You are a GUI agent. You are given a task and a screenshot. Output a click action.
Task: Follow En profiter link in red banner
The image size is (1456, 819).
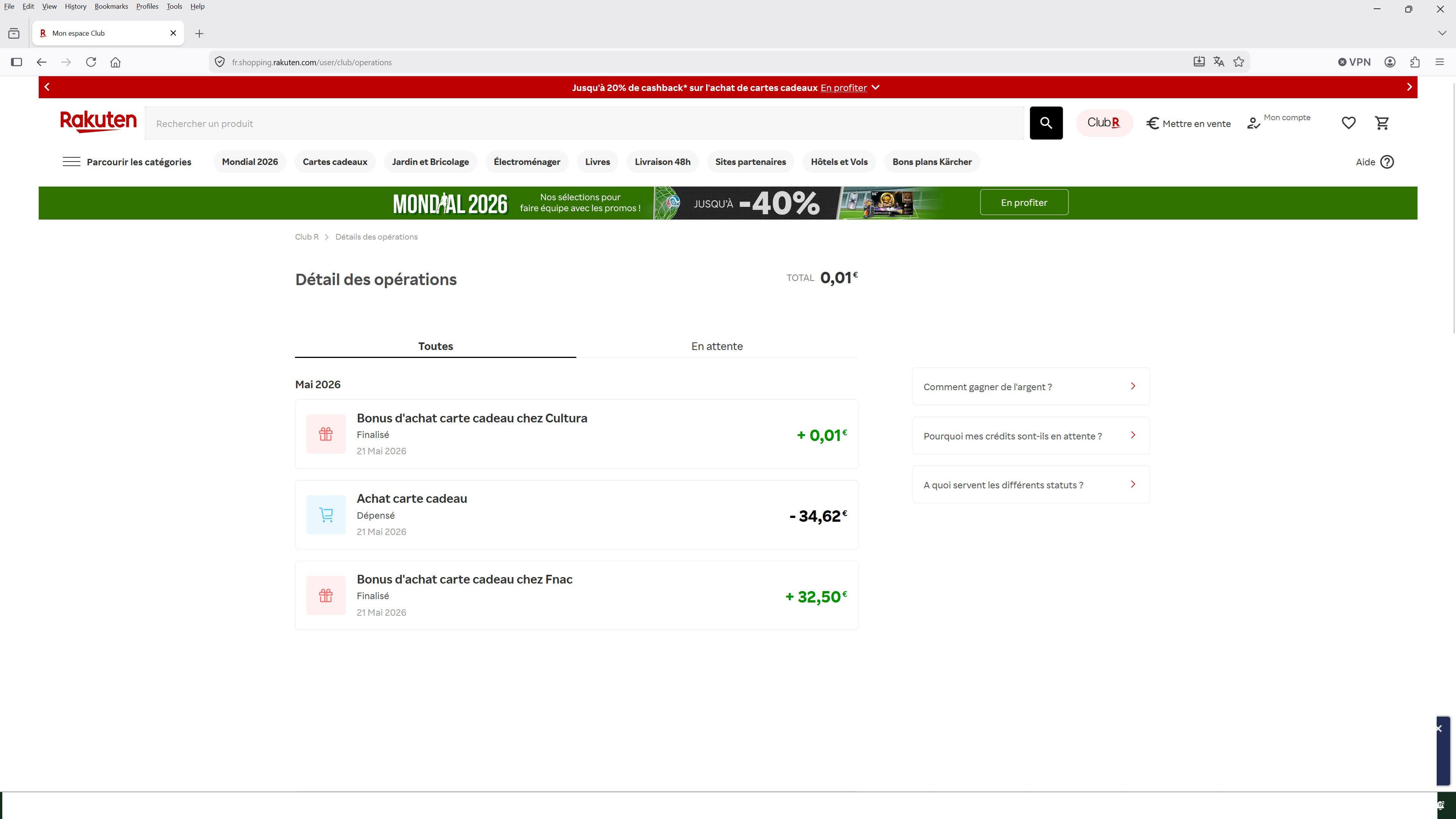[843, 88]
